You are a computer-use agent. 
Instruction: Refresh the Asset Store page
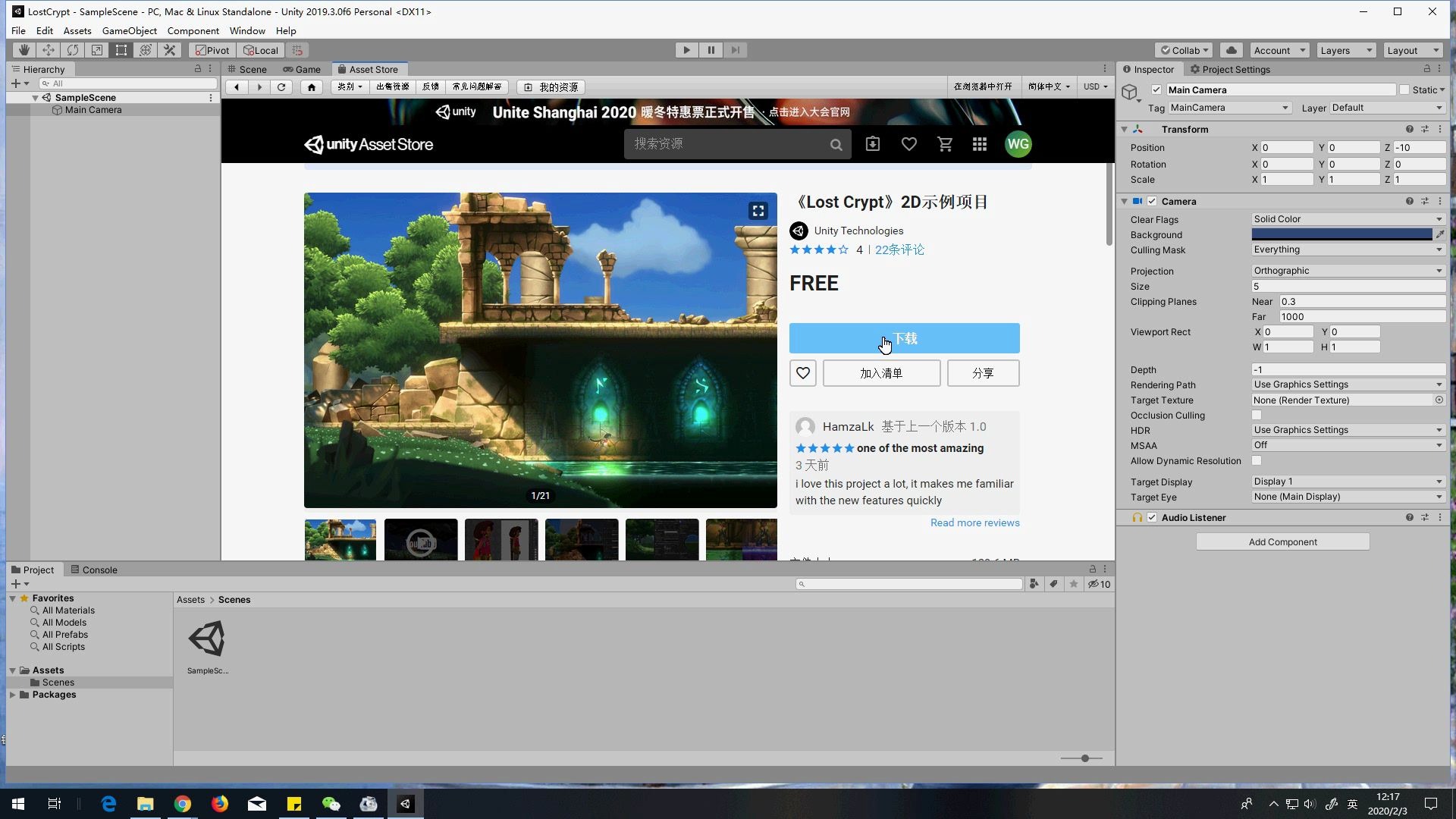[x=281, y=87]
